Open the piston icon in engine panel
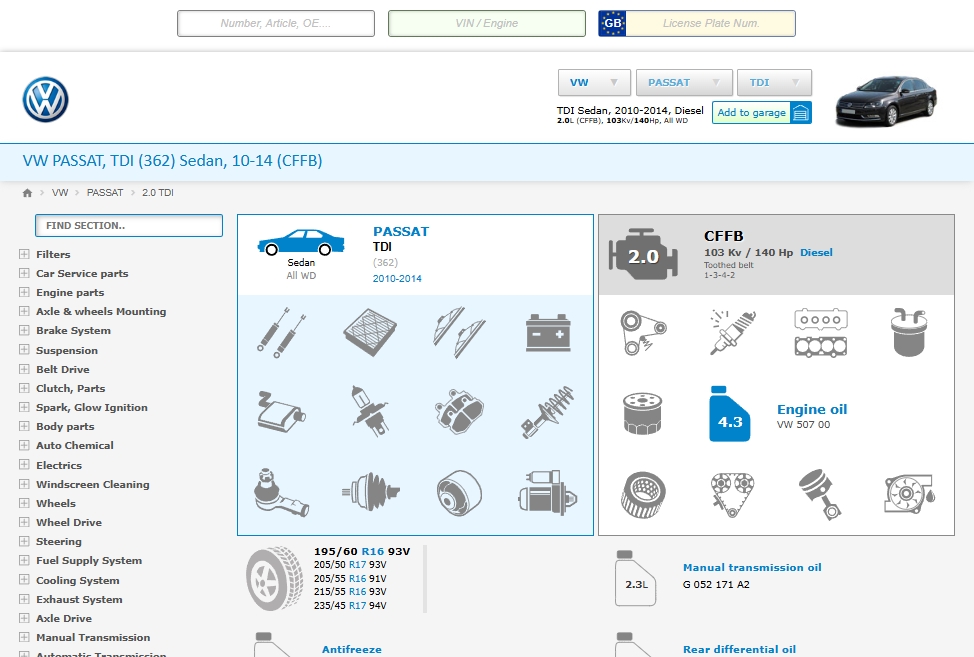This screenshot has height=657, width=974. tap(820, 492)
